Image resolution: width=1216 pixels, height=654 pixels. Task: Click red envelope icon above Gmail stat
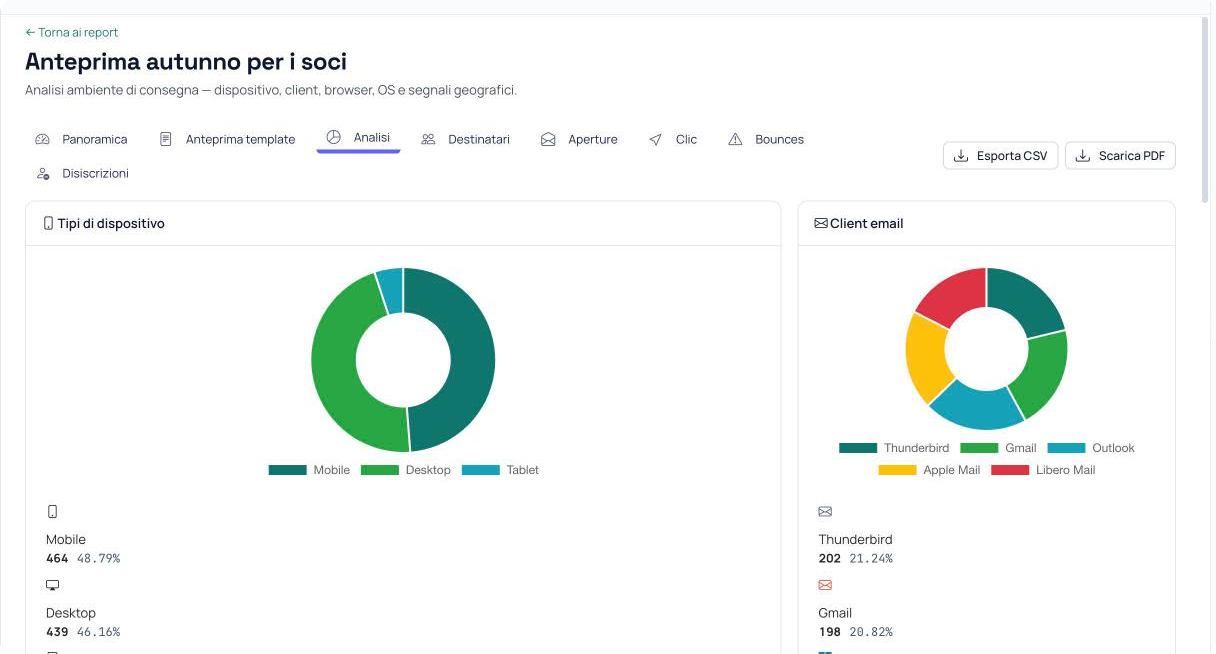tap(825, 585)
